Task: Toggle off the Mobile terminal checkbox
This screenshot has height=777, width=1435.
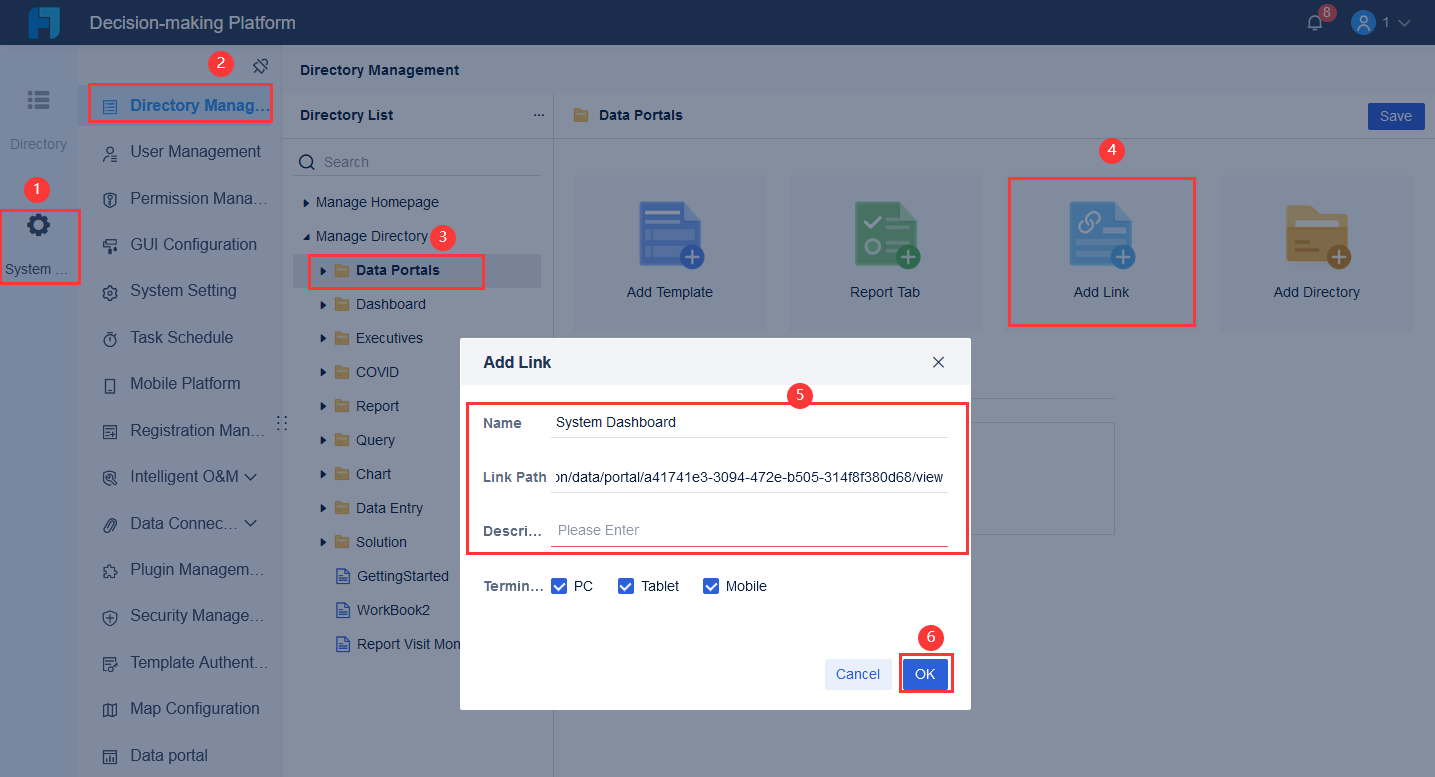Action: 710,585
